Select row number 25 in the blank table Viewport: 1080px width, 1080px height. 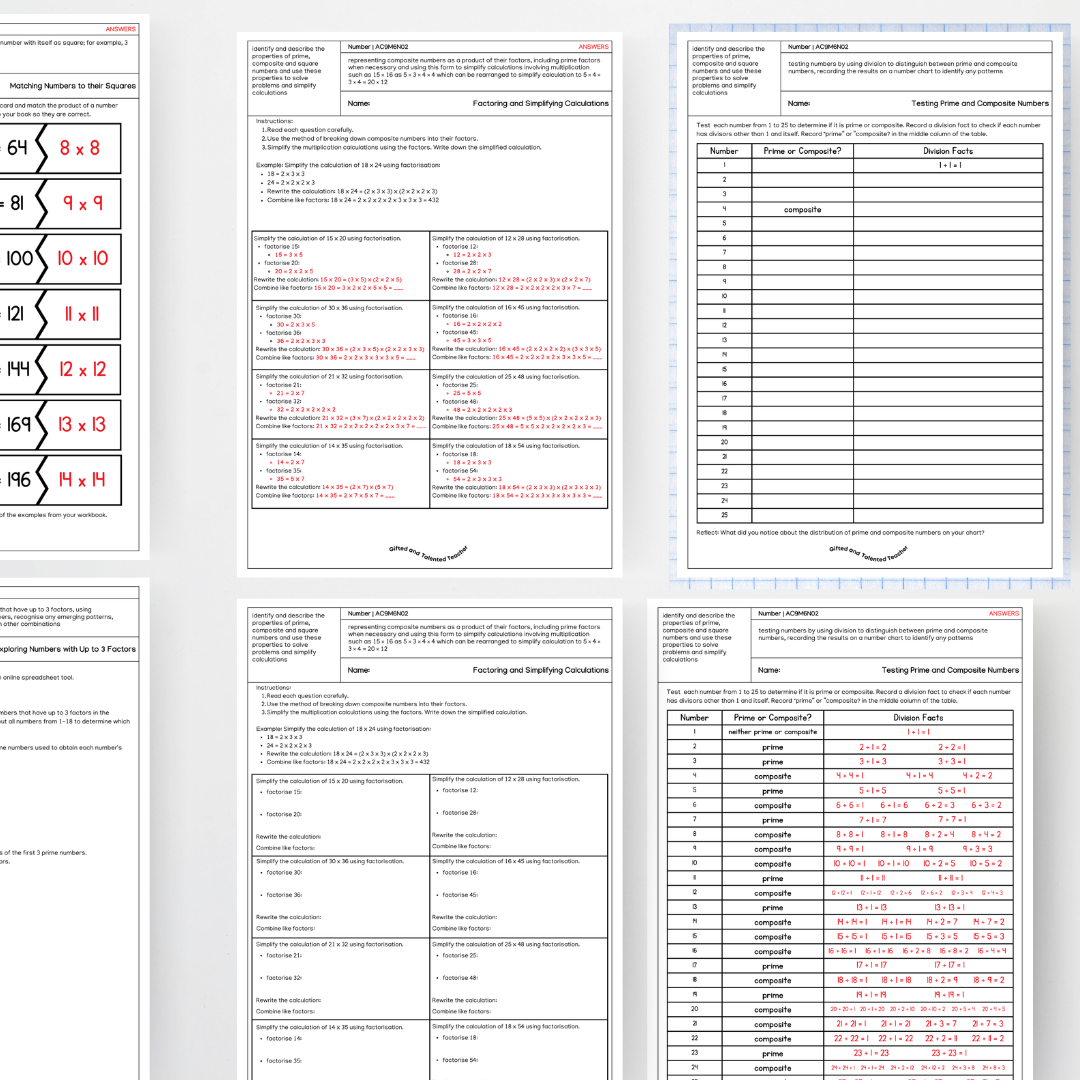(x=724, y=515)
